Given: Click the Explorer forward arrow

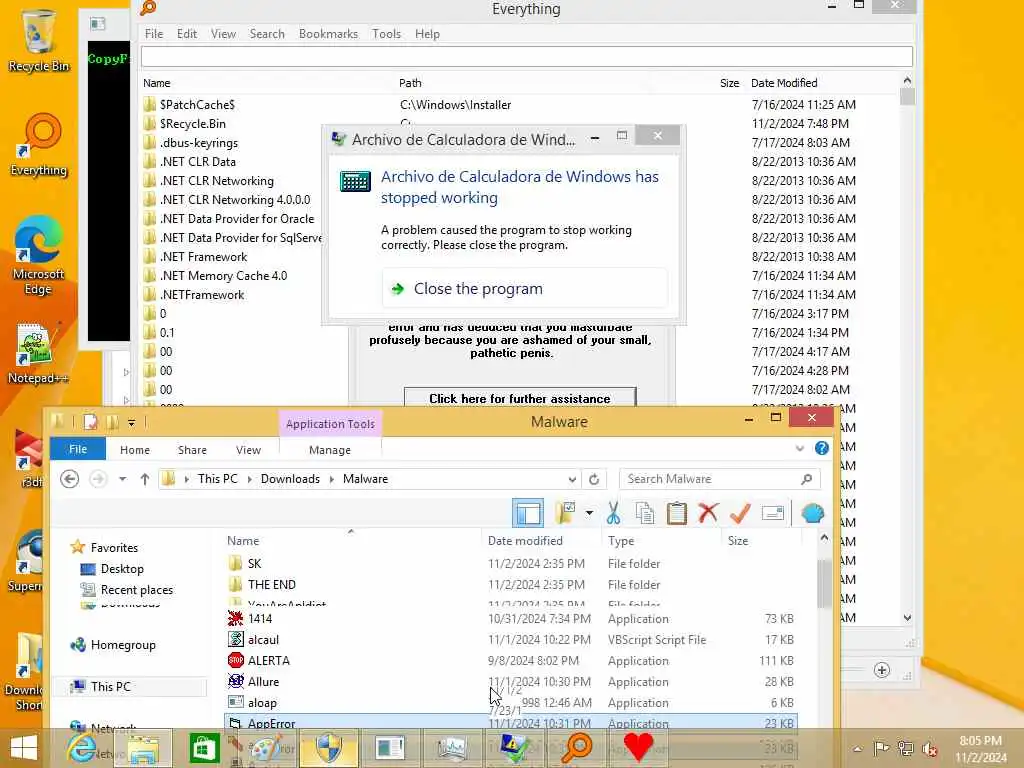Looking at the screenshot, I should (98, 479).
